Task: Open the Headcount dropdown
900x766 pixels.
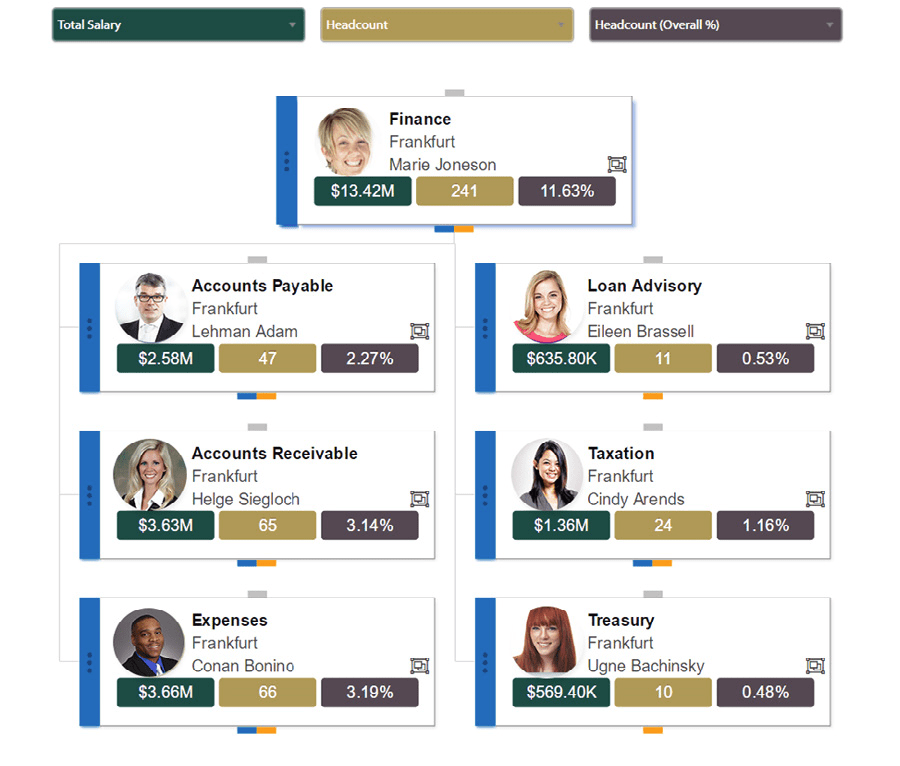Action: click(x=447, y=25)
